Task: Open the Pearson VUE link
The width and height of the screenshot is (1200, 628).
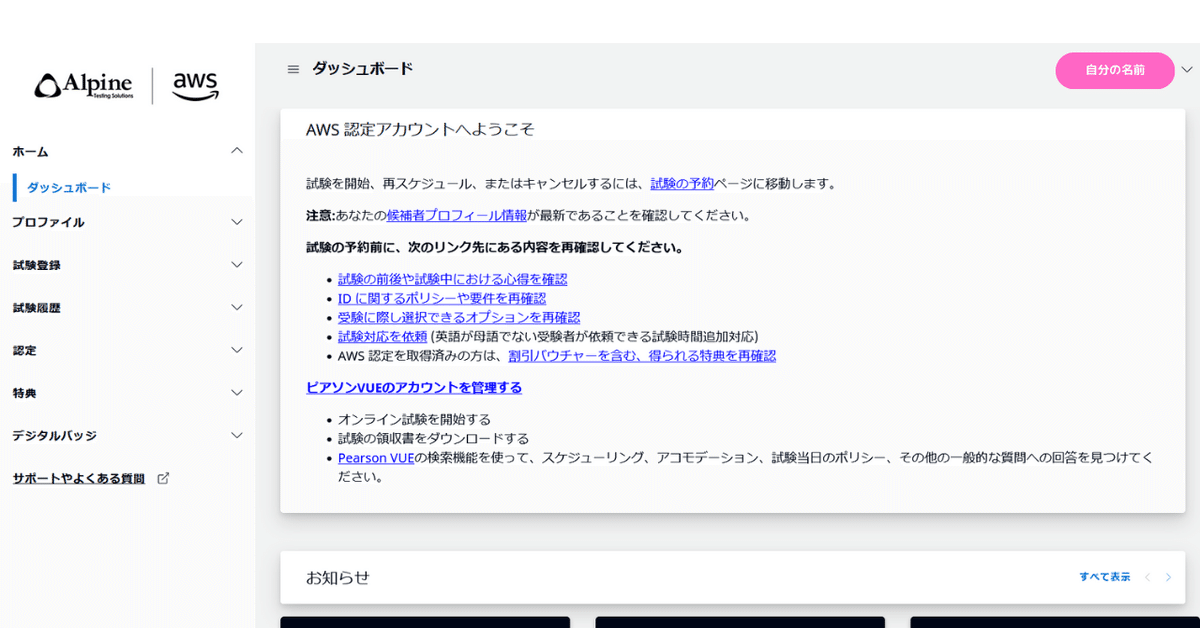Action: click(376, 457)
